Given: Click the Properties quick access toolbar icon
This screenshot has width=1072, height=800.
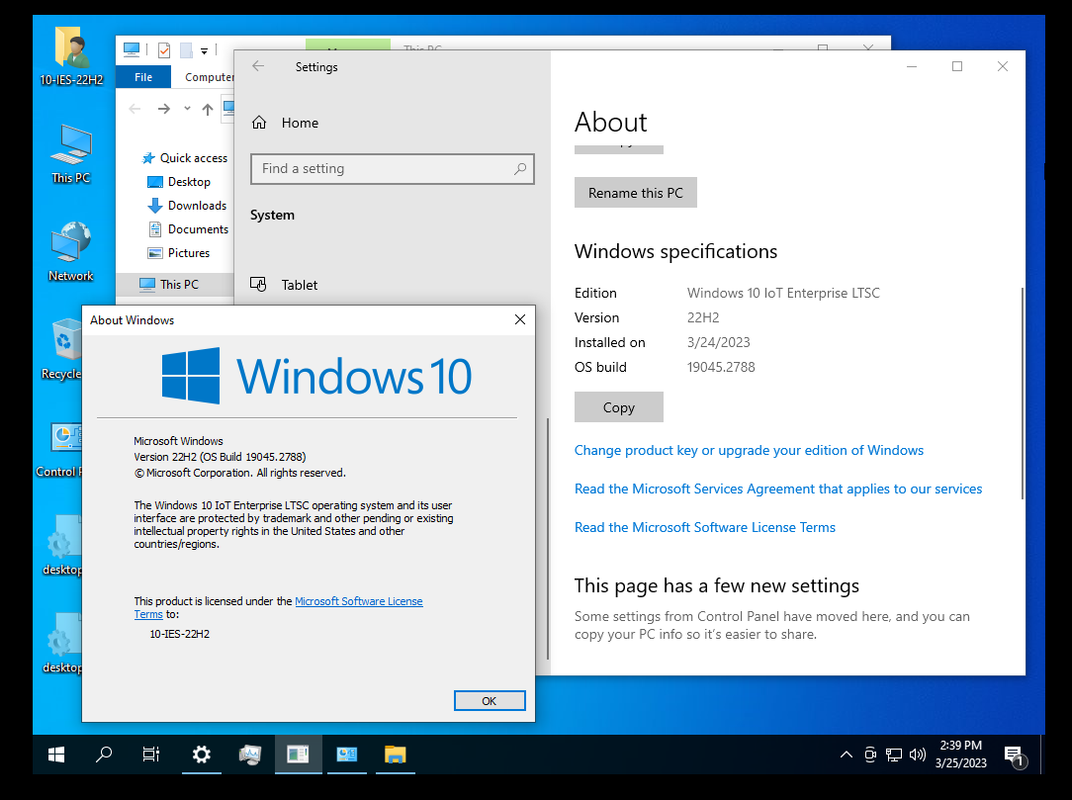Looking at the screenshot, I should [164, 50].
